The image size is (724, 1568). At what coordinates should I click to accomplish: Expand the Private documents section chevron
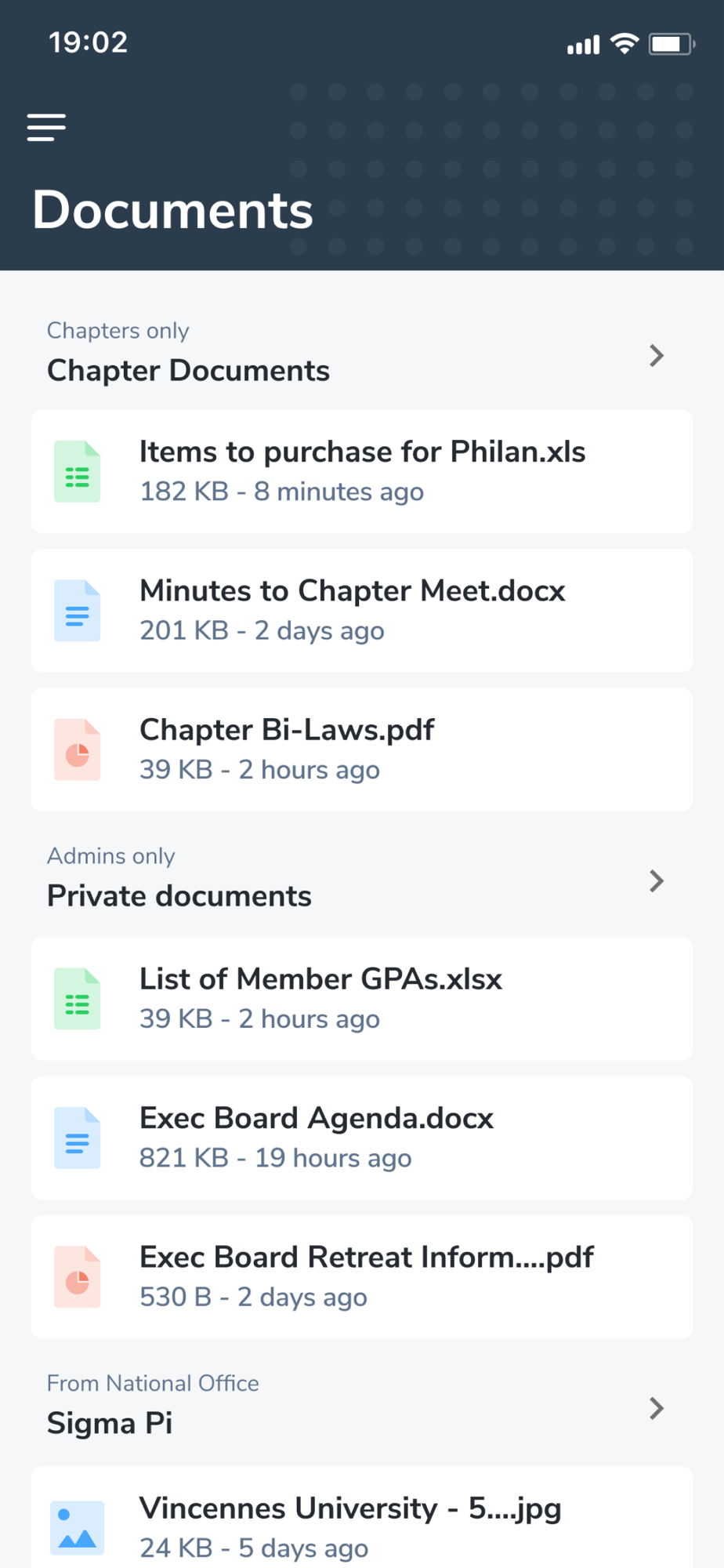(657, 881)
